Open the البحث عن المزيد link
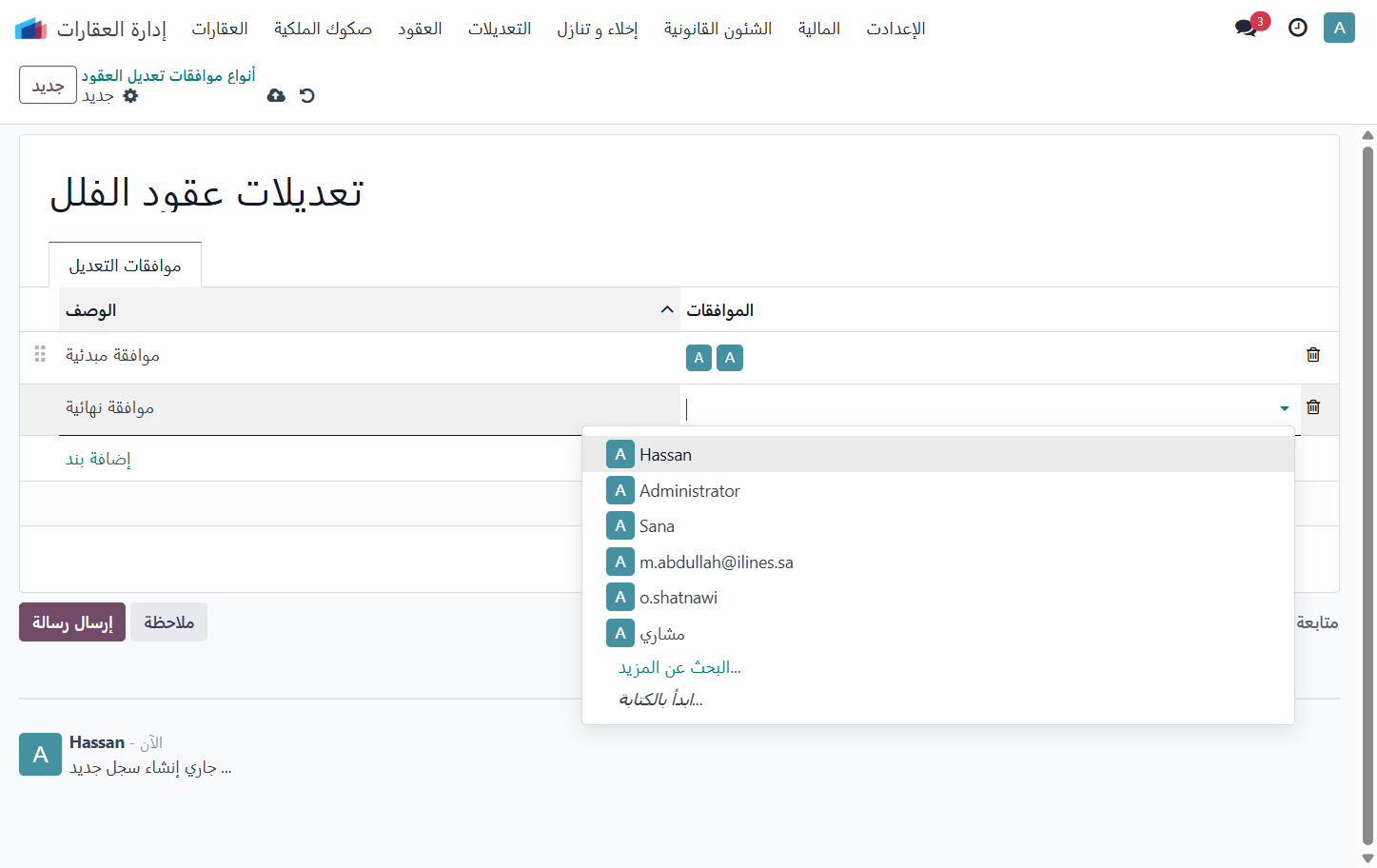1377x868 pixels. tap(679, 667)
